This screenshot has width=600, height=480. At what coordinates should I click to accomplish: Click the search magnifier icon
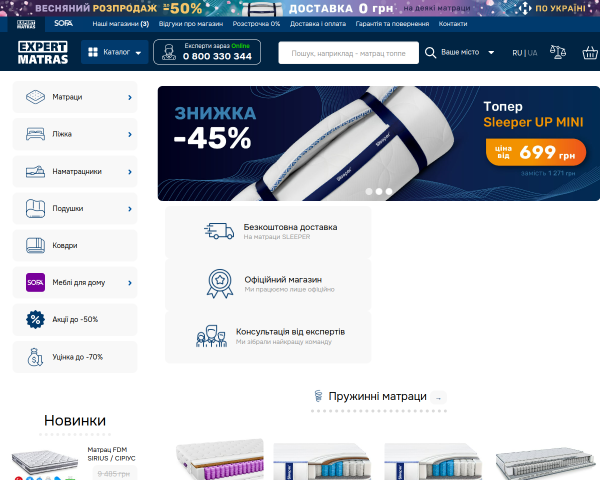coord(430,53)
